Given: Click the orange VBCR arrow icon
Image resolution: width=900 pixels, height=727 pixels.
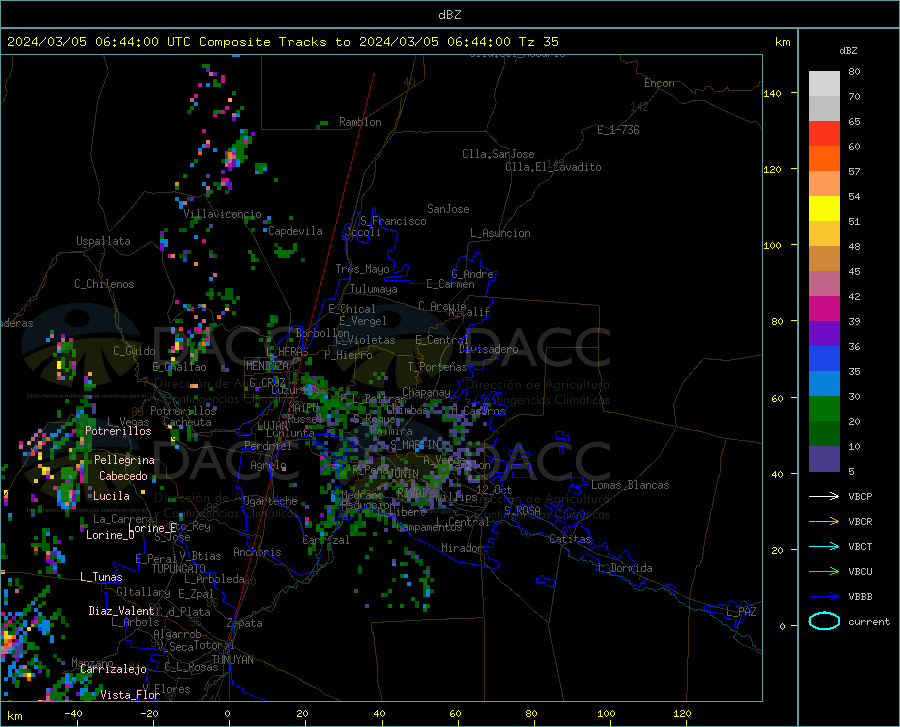Looking at the screenshot, I should point(824,522).
